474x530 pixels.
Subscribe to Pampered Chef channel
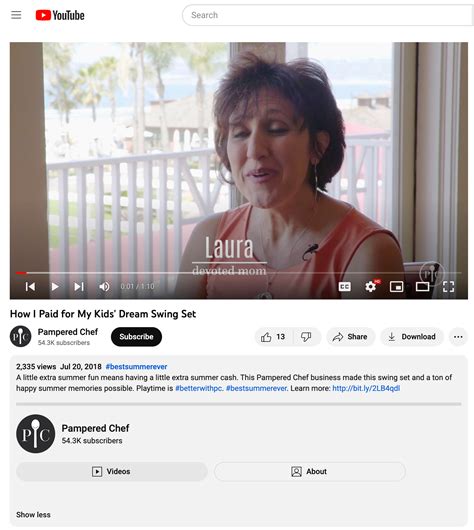136,337
